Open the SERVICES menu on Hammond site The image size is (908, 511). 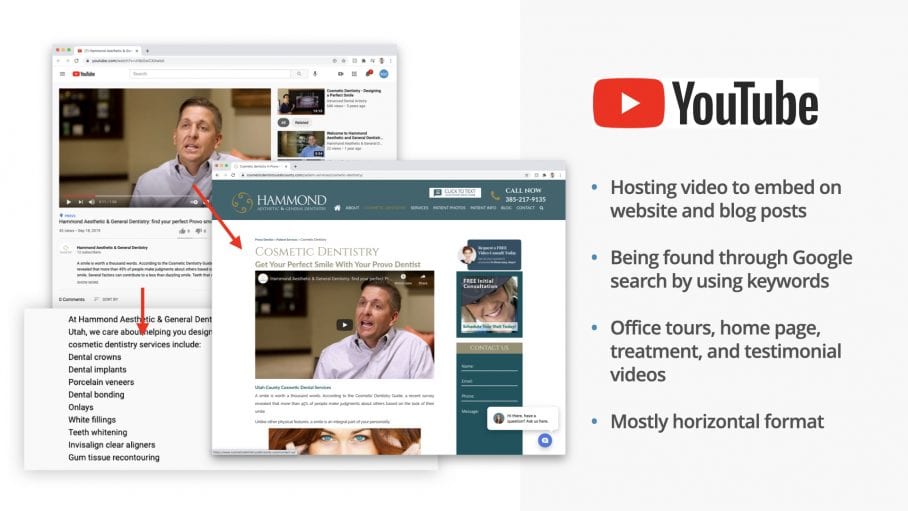419,207
